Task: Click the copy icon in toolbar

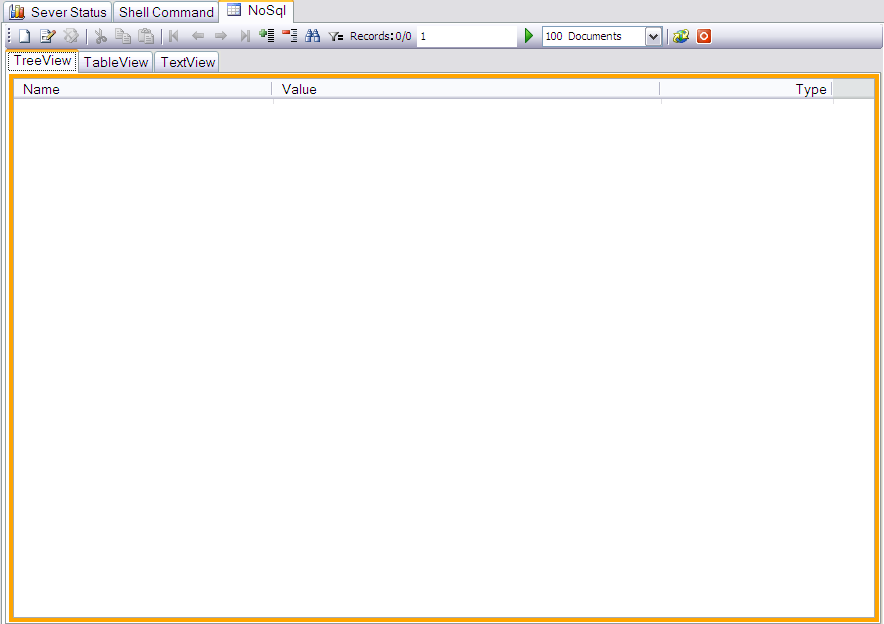Action: [123, 36]
